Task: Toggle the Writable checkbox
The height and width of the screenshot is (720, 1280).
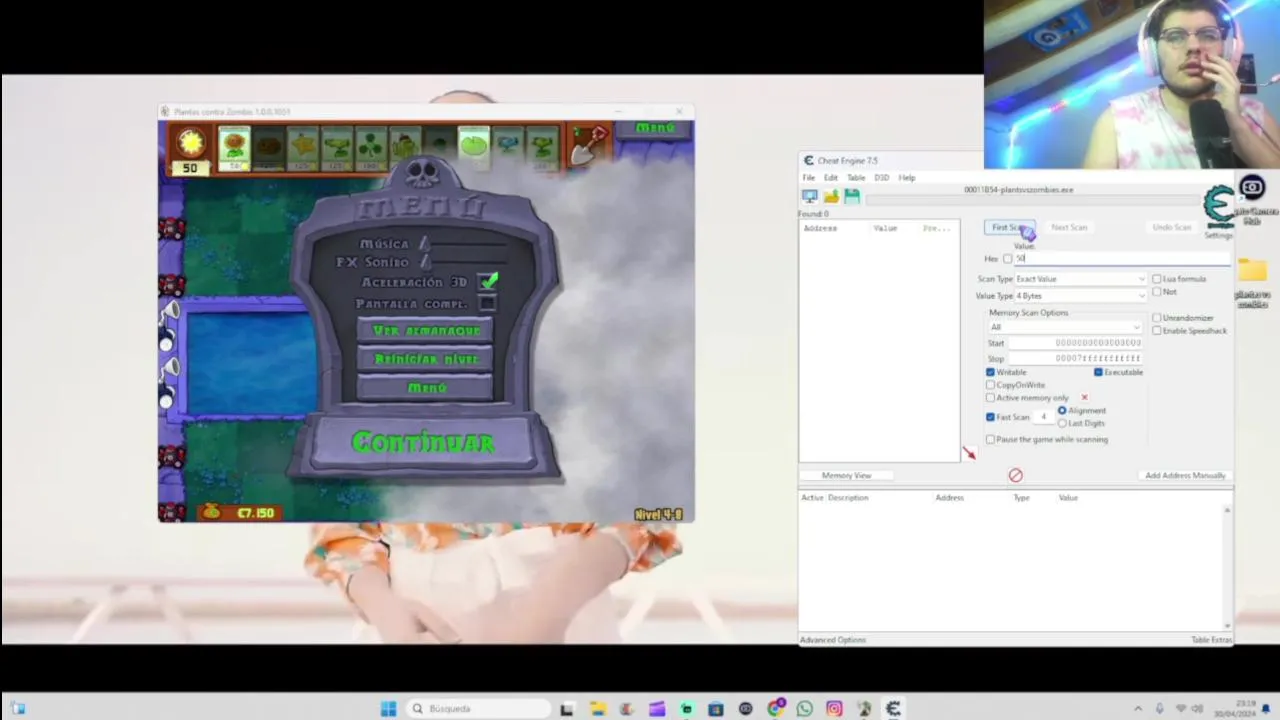Action: coord(990,372)
